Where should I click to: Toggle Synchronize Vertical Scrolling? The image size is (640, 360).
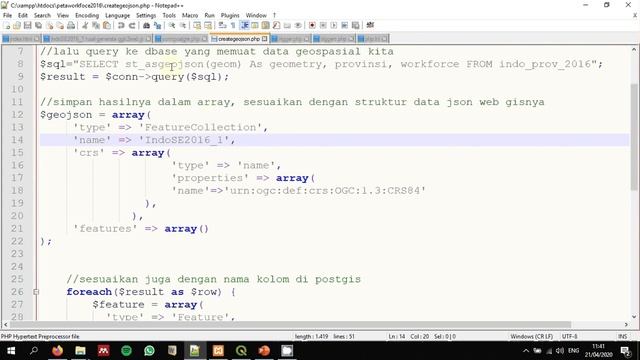click(197, 25)
